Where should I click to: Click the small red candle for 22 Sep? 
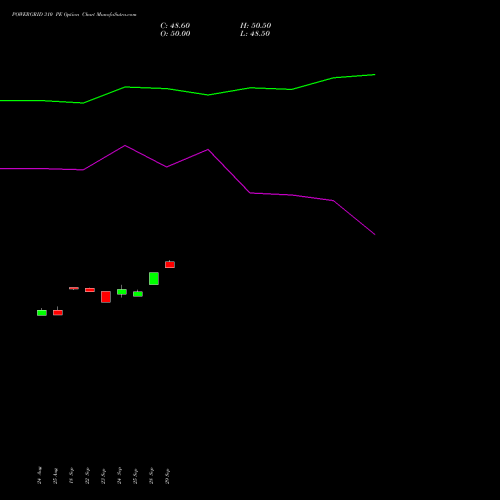[90, 290]
